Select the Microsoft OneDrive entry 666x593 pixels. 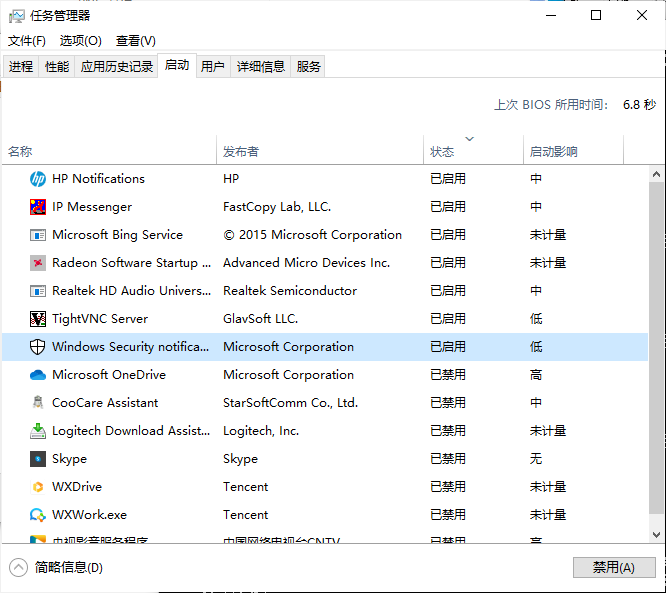coord(109,375)
